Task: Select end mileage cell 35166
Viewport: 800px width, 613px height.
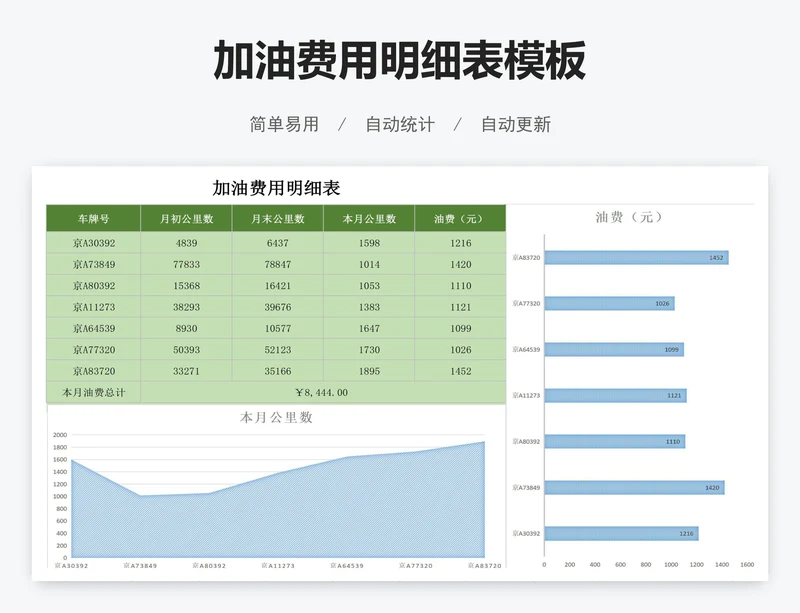Action: [278, 371]
